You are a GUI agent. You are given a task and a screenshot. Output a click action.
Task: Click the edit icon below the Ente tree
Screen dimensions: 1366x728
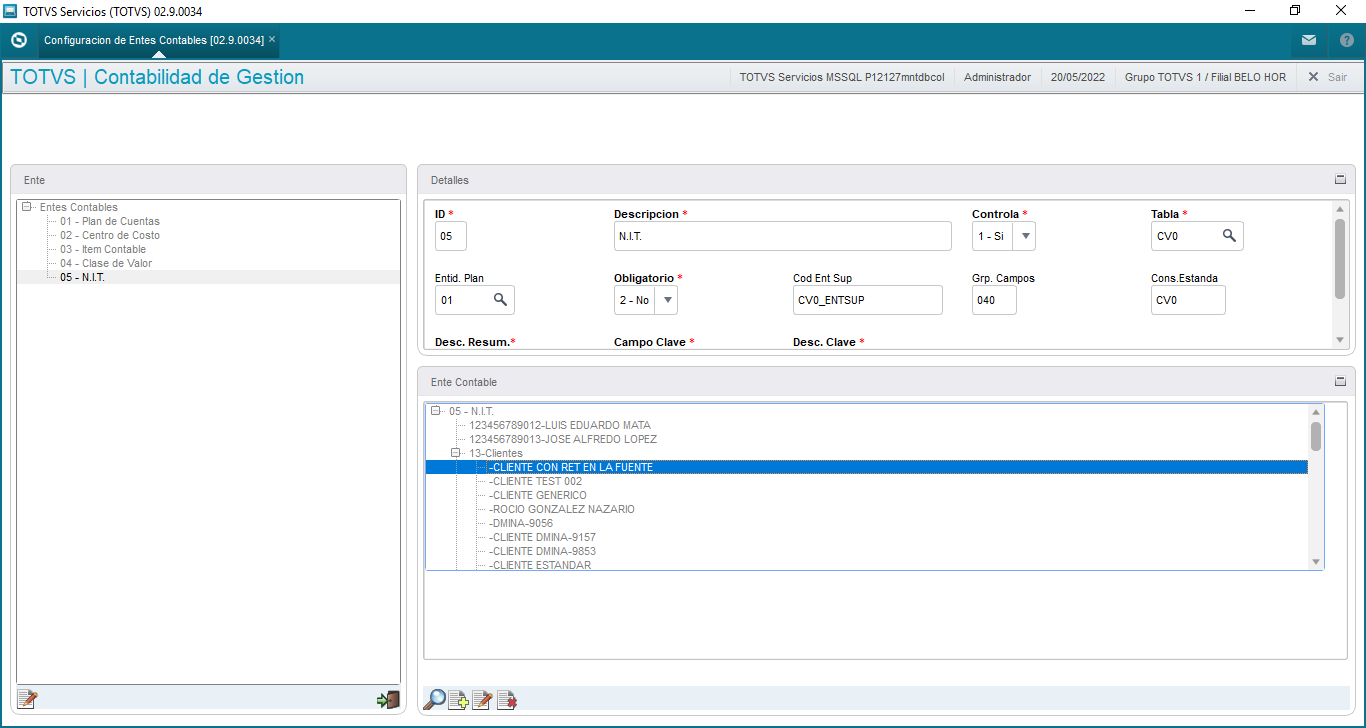[27, 700]
